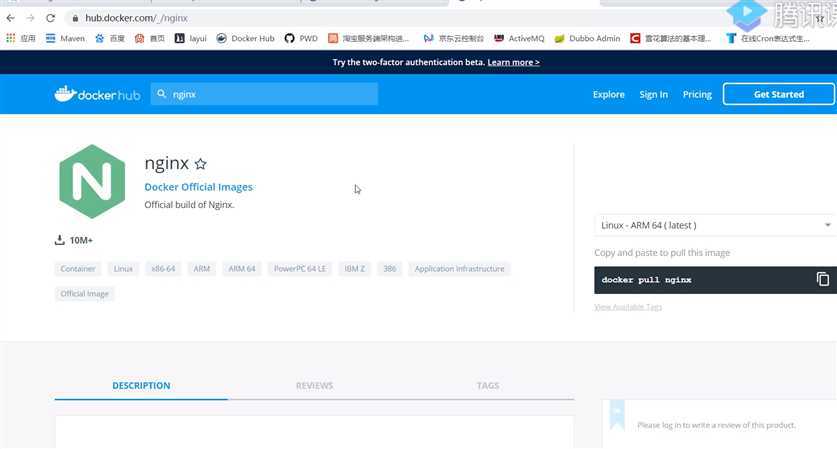Click the PowerPC 64 LE tag chip
The image size is (837, 449).
300,269
